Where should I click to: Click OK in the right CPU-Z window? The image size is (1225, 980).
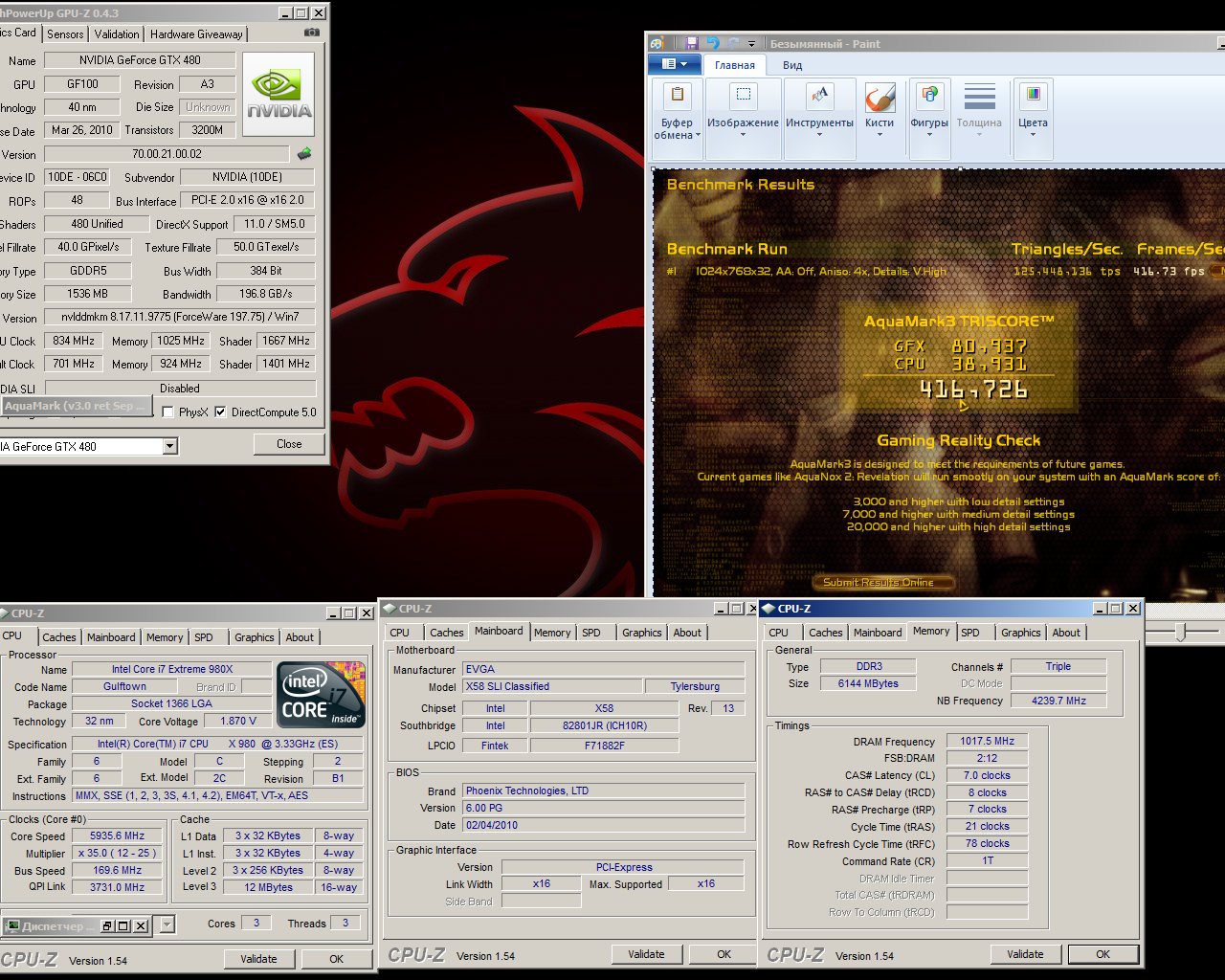tap(1103, 954)
